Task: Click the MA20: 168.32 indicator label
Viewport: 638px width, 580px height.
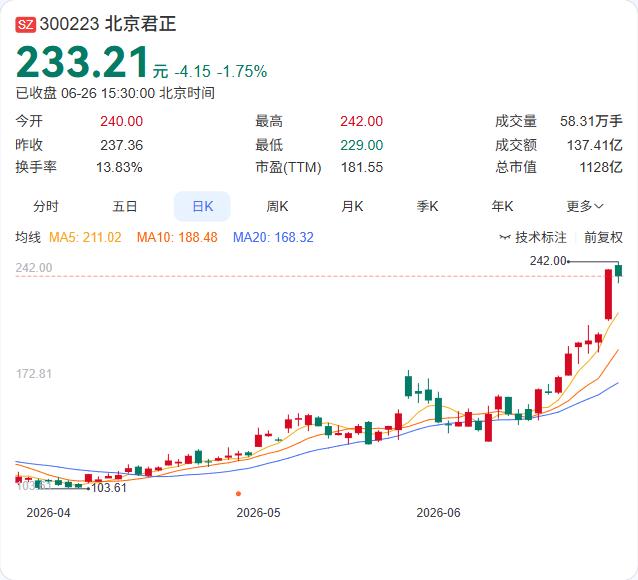Action: click(x=273, y=237)
